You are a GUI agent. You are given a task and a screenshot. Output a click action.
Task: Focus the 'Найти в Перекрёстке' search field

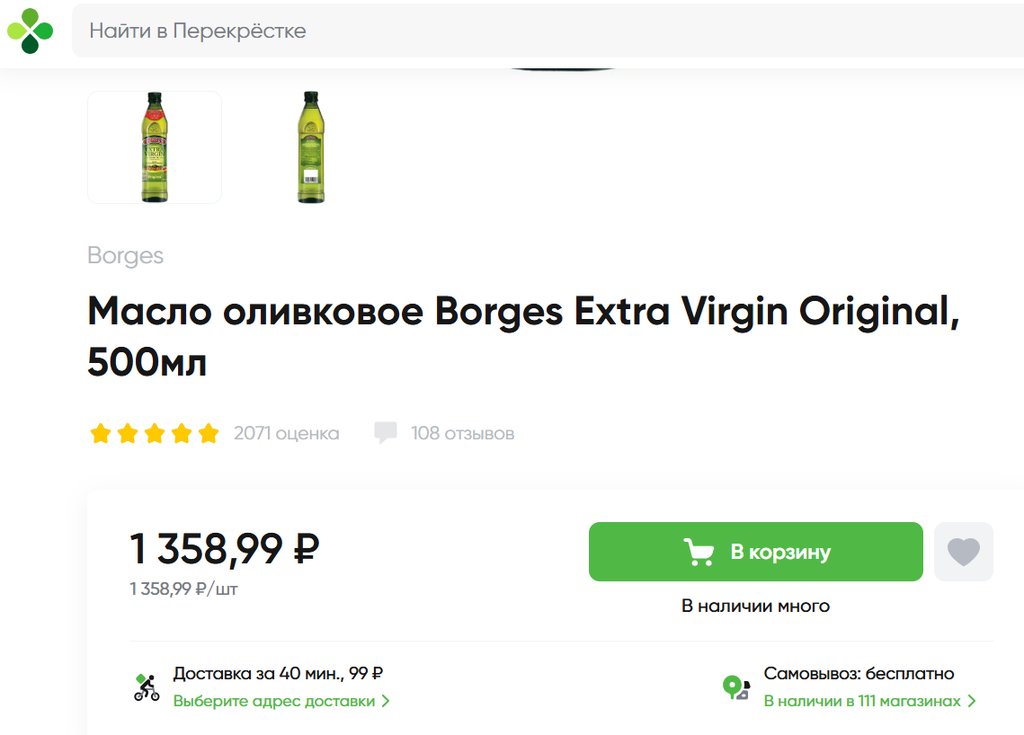(540, 31)
